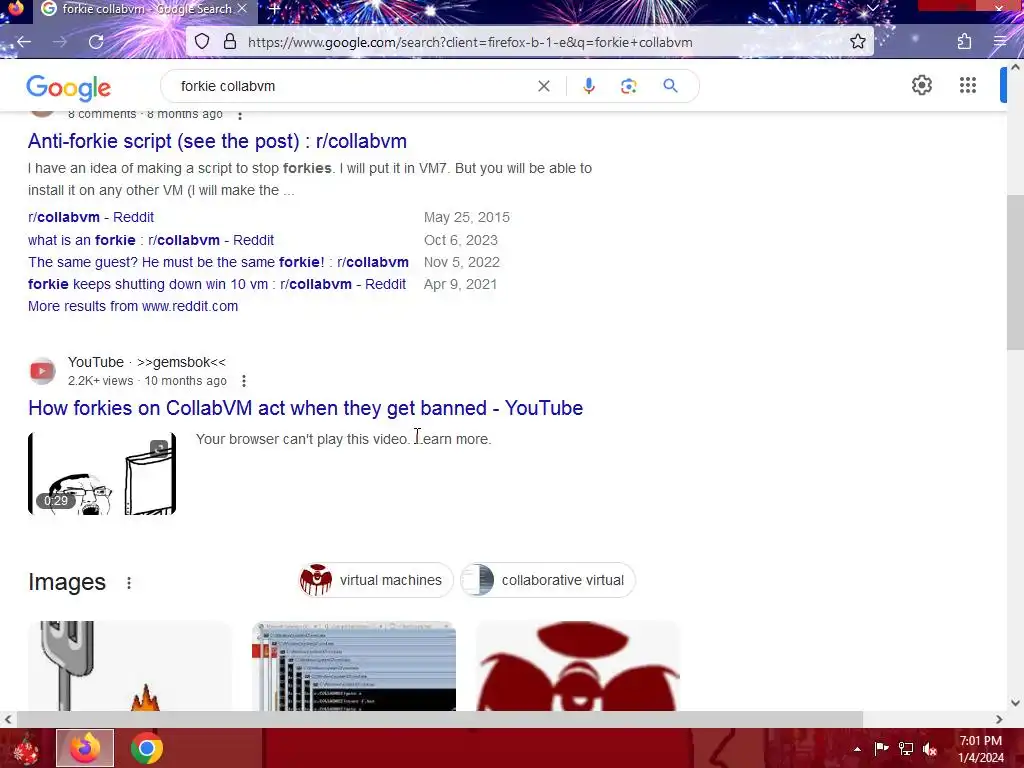The width and height of the screenshot is (1024, 768).
Task: Click the padlock site information icon
Action: click(230, 42)
